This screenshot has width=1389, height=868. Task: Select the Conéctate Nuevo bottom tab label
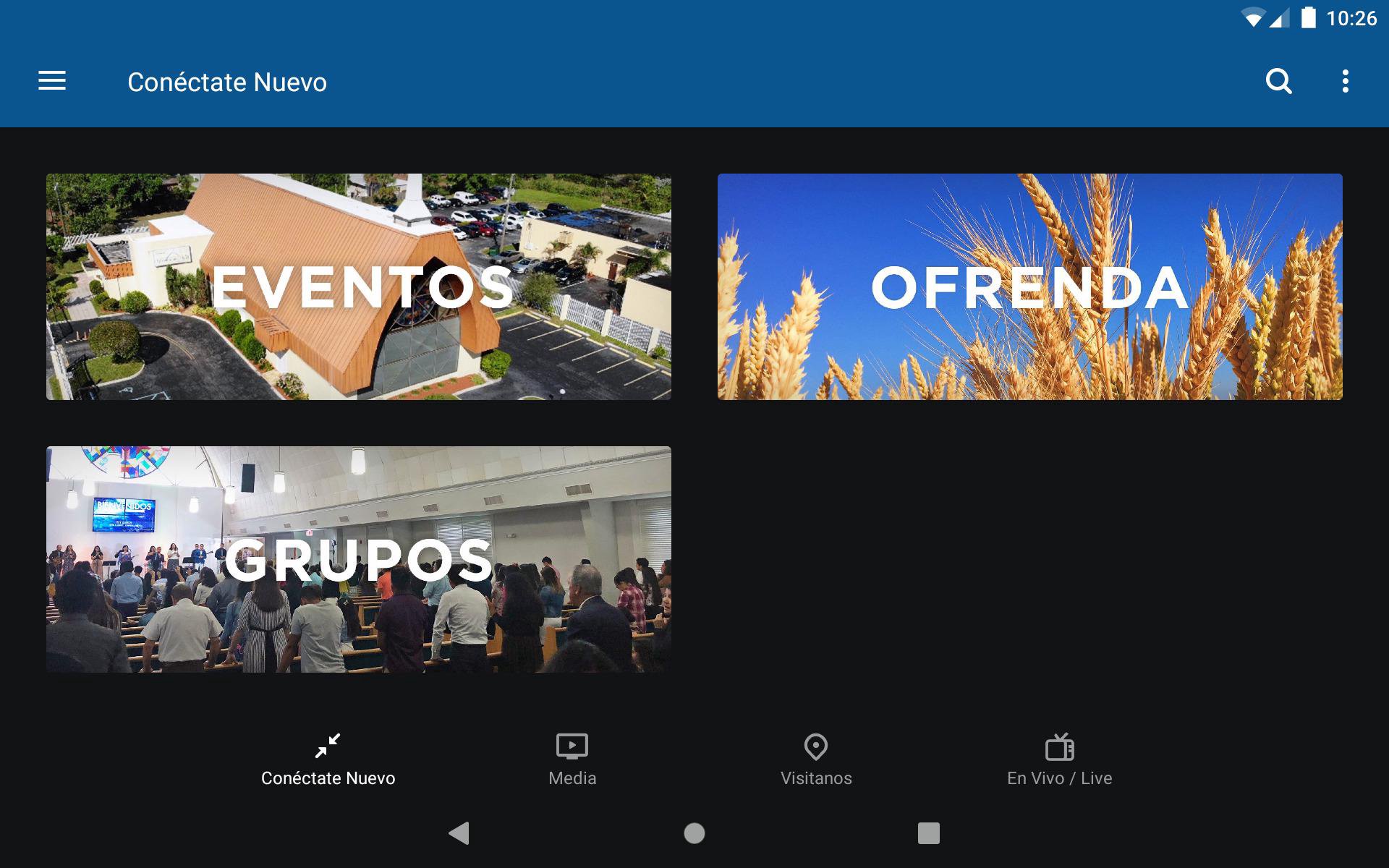(328, 778)
